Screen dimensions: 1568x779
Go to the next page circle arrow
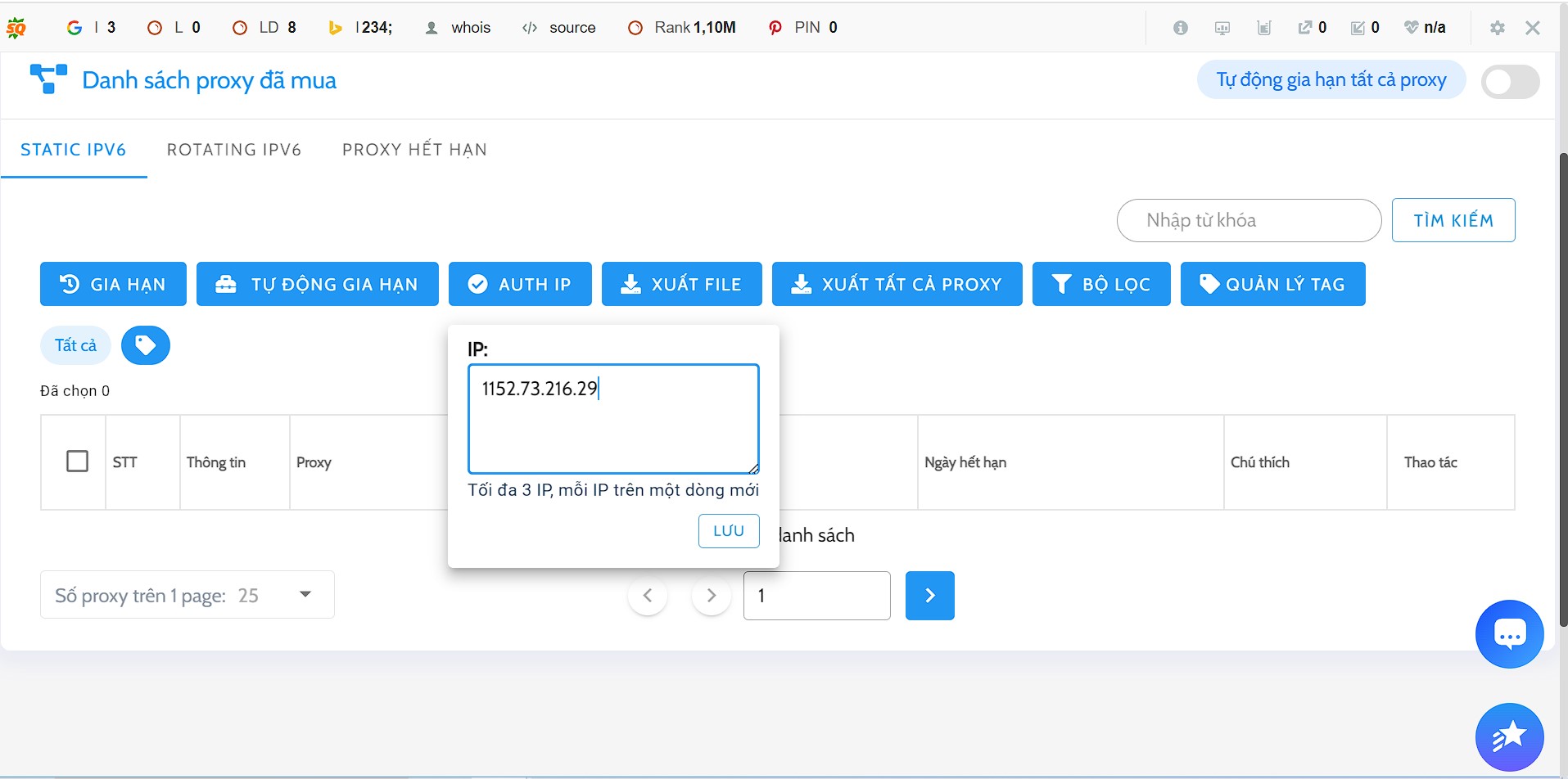[712, 596]
